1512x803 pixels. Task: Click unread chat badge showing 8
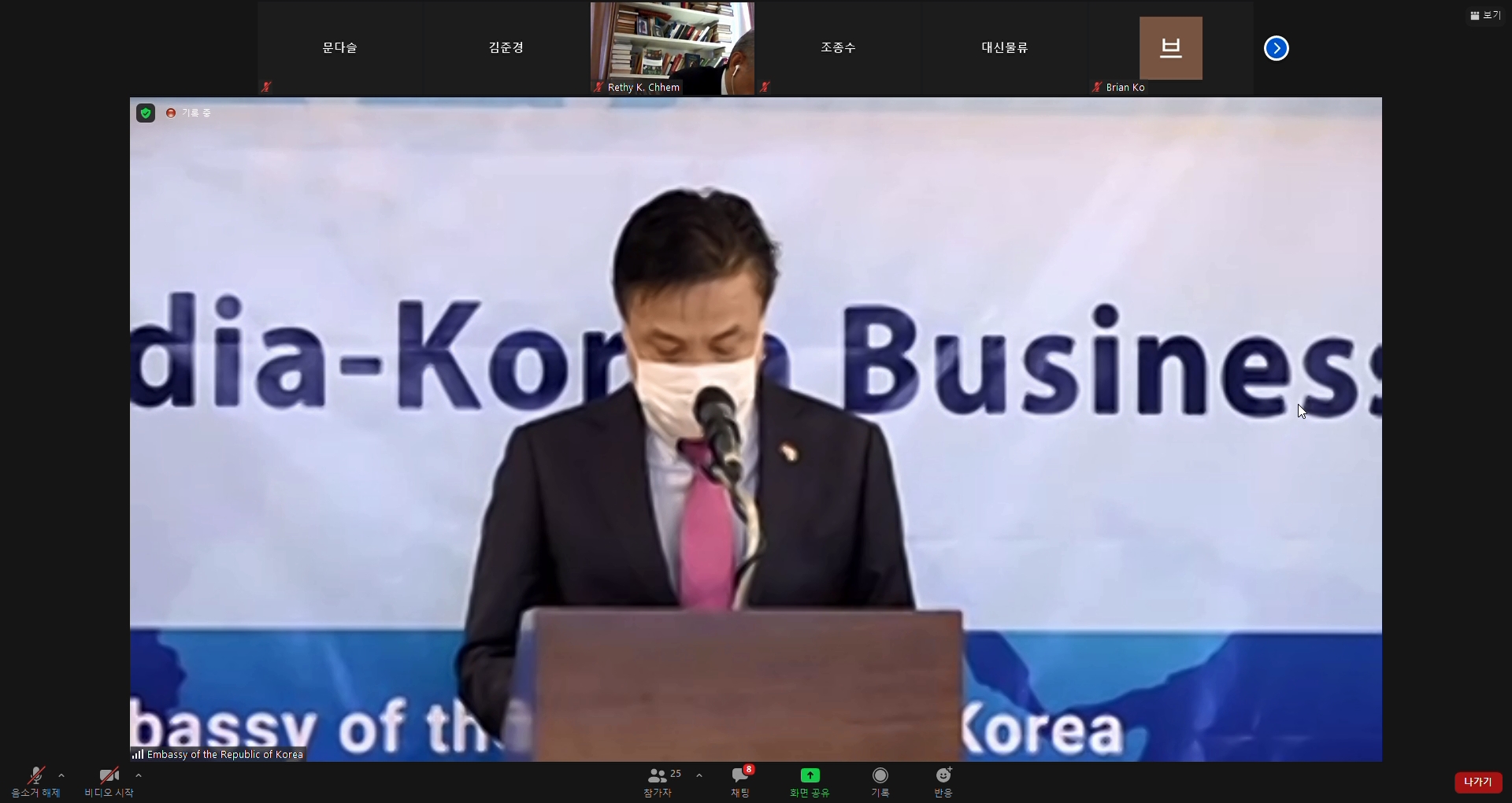tap(749, 769)
